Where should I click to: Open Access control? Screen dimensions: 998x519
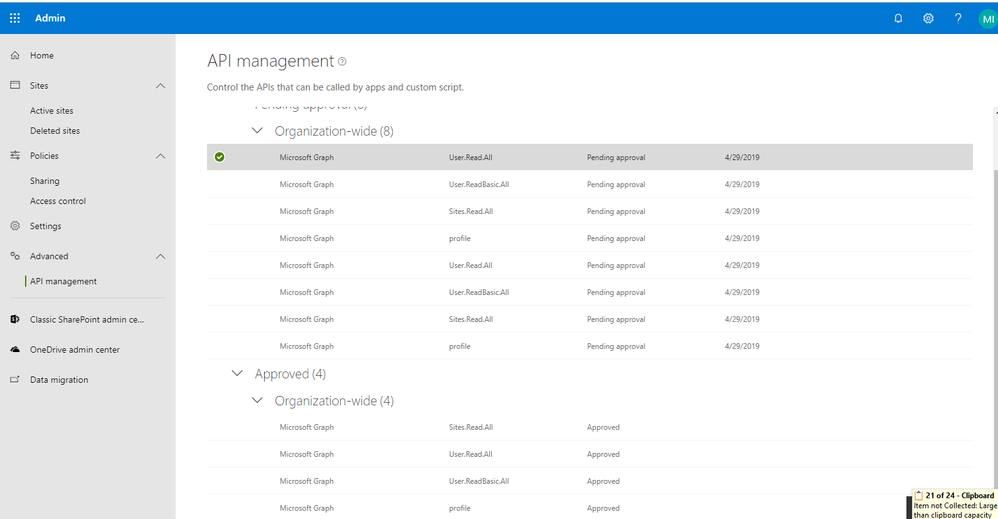coord(58,201)
